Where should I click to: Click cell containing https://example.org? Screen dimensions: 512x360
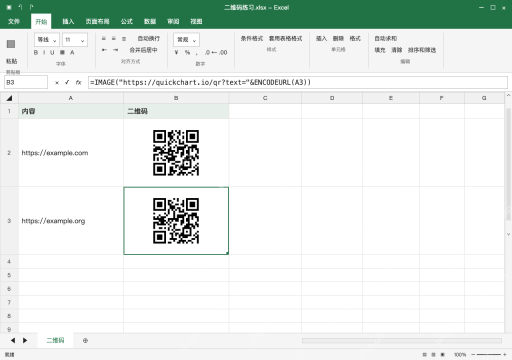click(x=71, y=221)
